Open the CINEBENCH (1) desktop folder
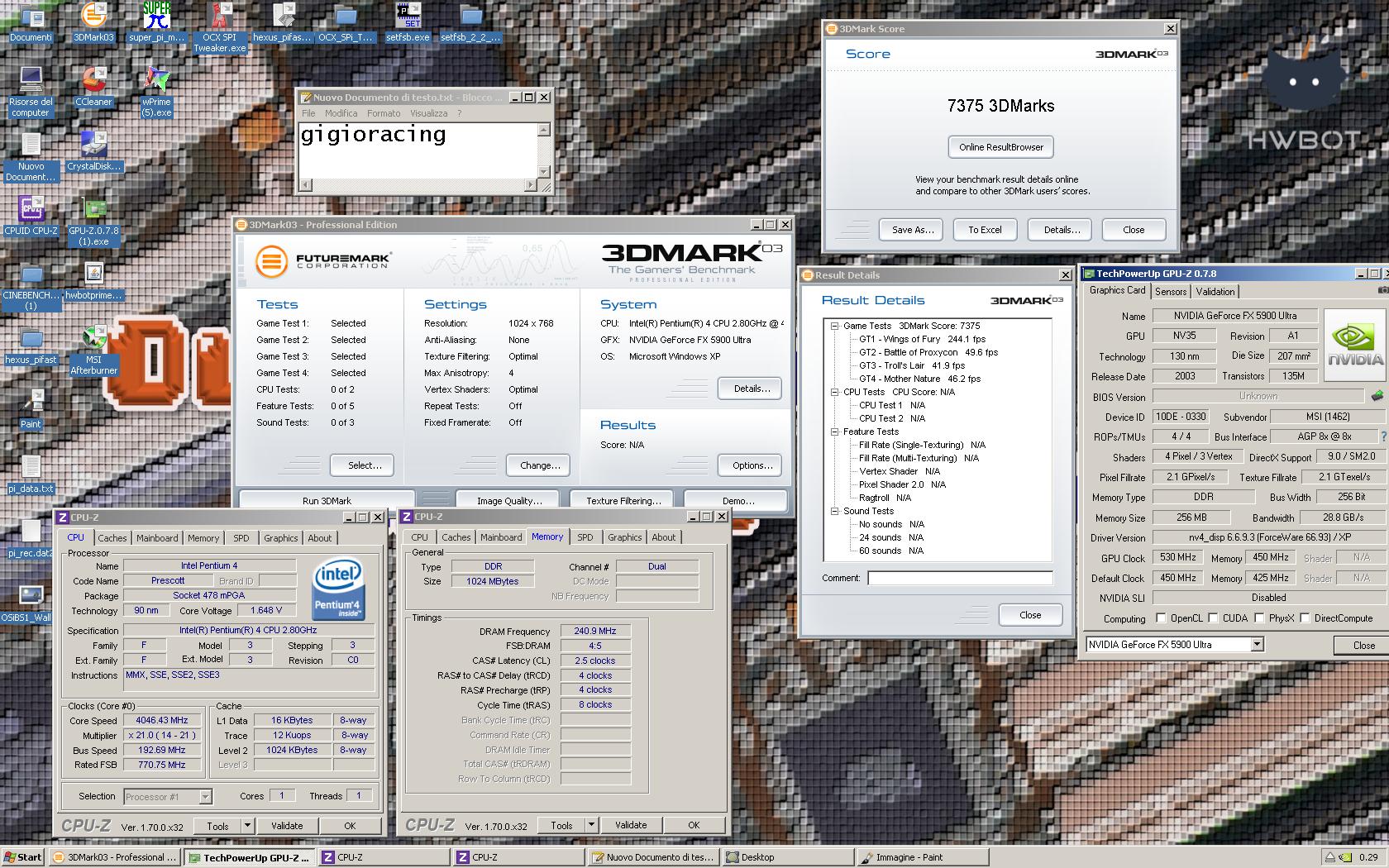Image resolution: width=1389 pixels, height=868 pixels. pyautogui.click(x=31, y=285)
